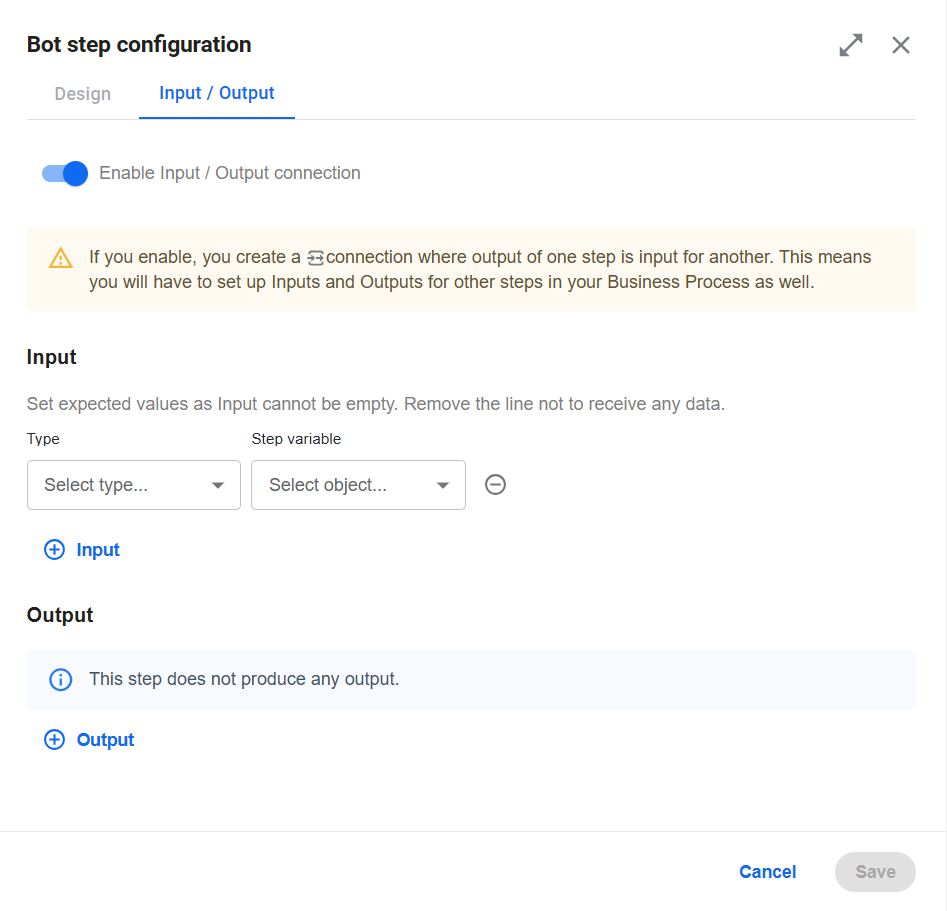Click the plus circle icon beside Input
Image resolution: width=947 pixels, height=911 pixels.
point(54,550)
